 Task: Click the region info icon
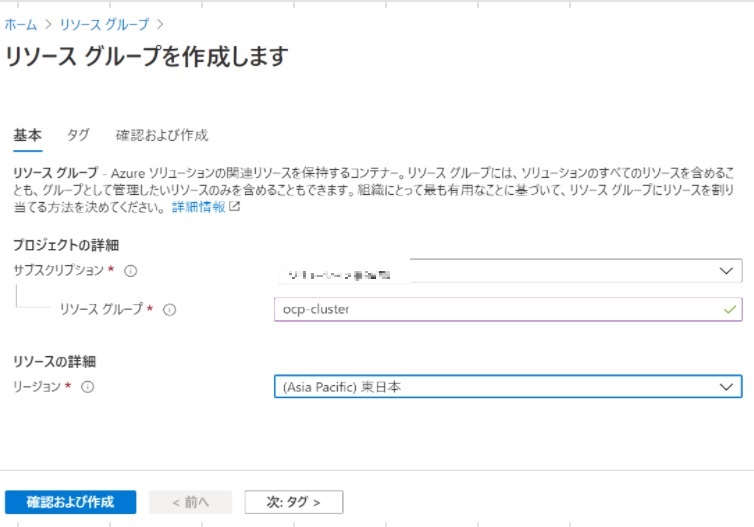[87, 387]
